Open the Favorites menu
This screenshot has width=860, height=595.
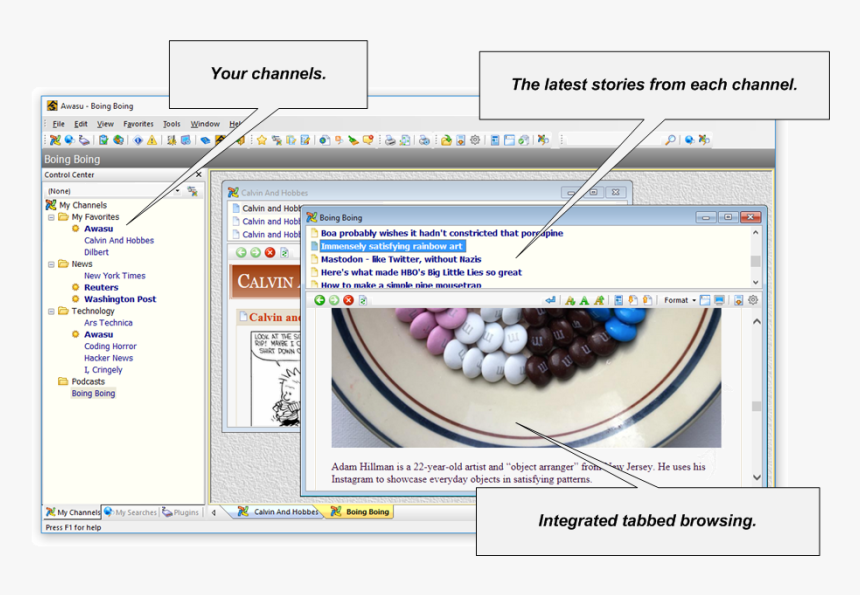(138, 124)
